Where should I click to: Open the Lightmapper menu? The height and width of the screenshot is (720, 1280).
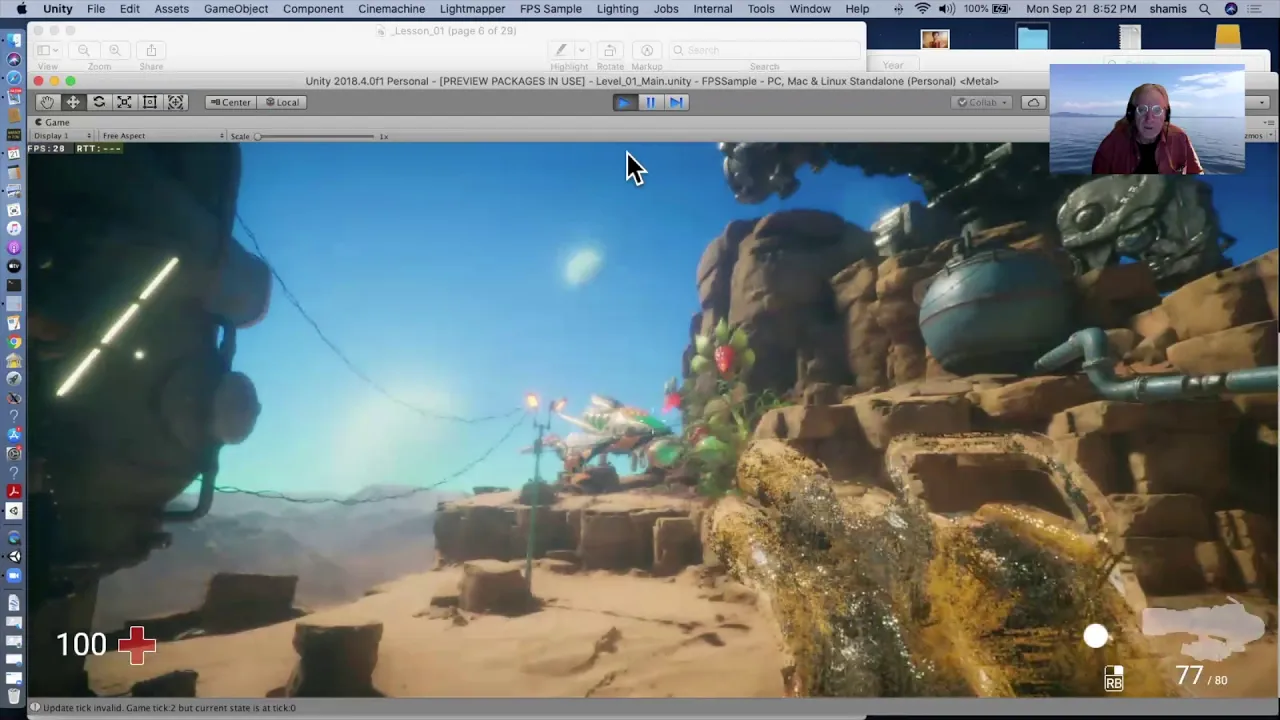[x=472, y=9]
